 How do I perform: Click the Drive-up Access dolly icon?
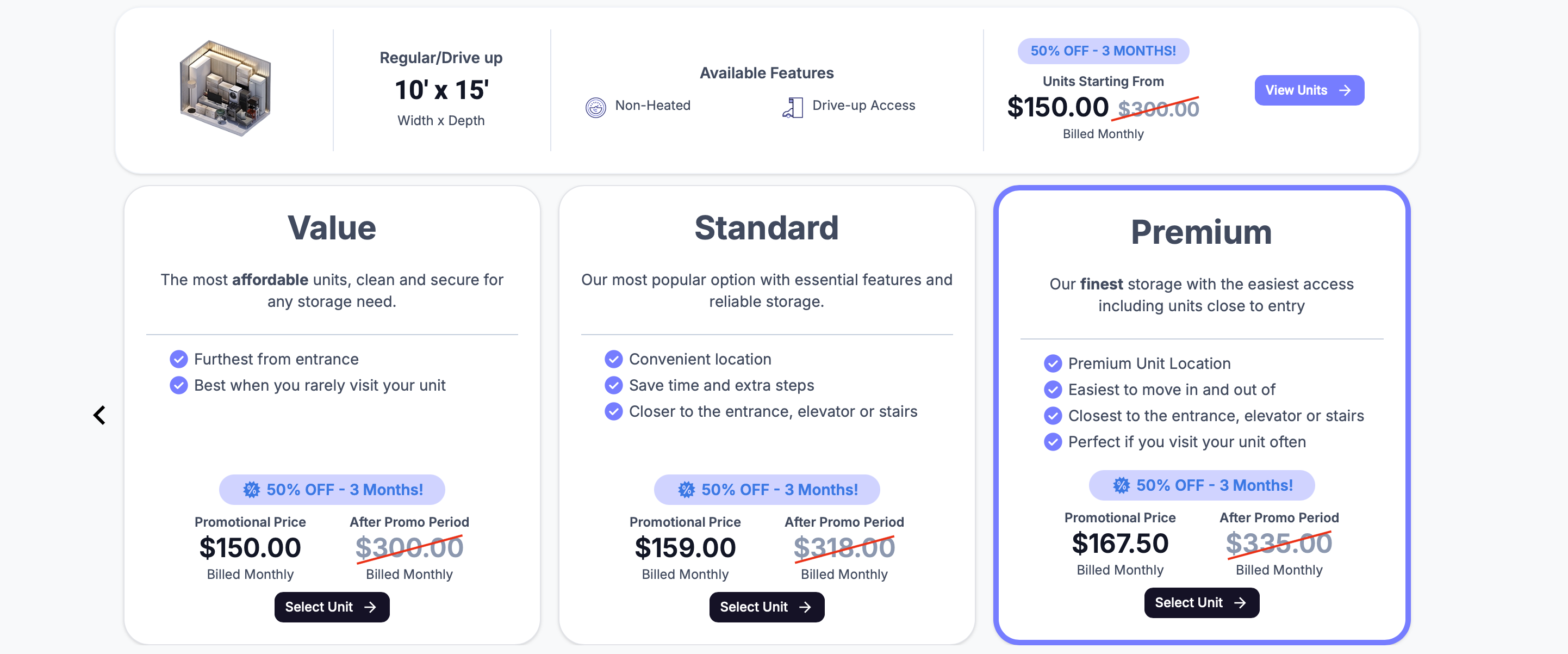pos(793,107)
